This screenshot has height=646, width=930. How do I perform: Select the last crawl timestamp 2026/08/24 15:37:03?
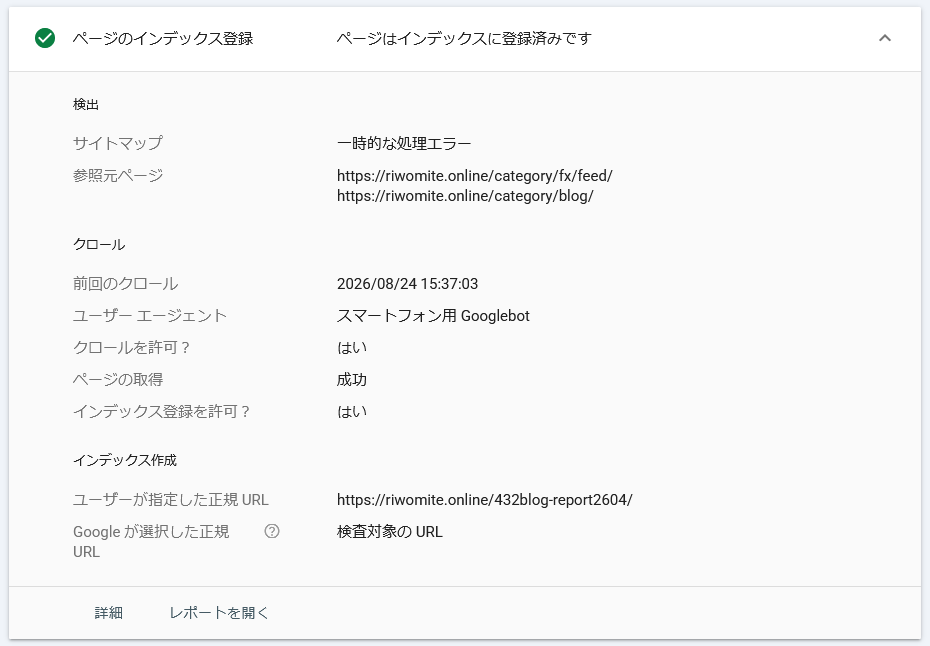407,284
